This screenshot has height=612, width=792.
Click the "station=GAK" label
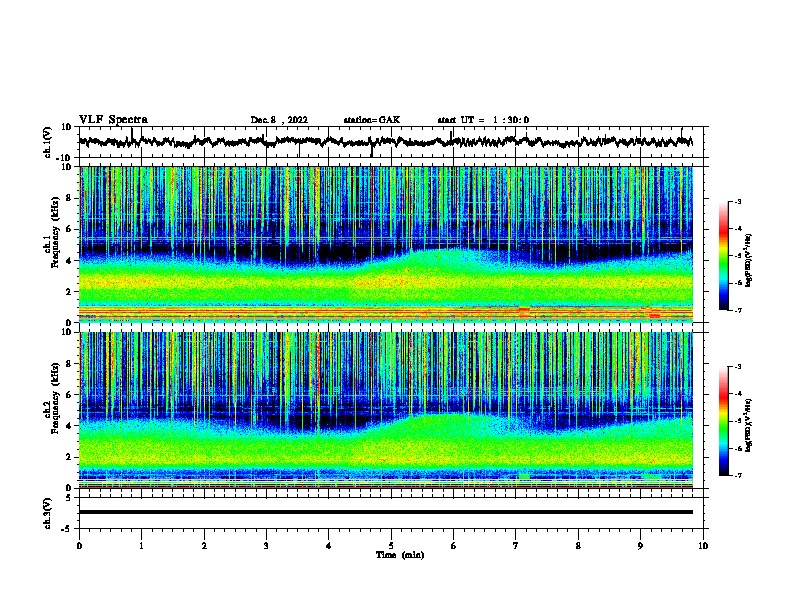(372, 120)
